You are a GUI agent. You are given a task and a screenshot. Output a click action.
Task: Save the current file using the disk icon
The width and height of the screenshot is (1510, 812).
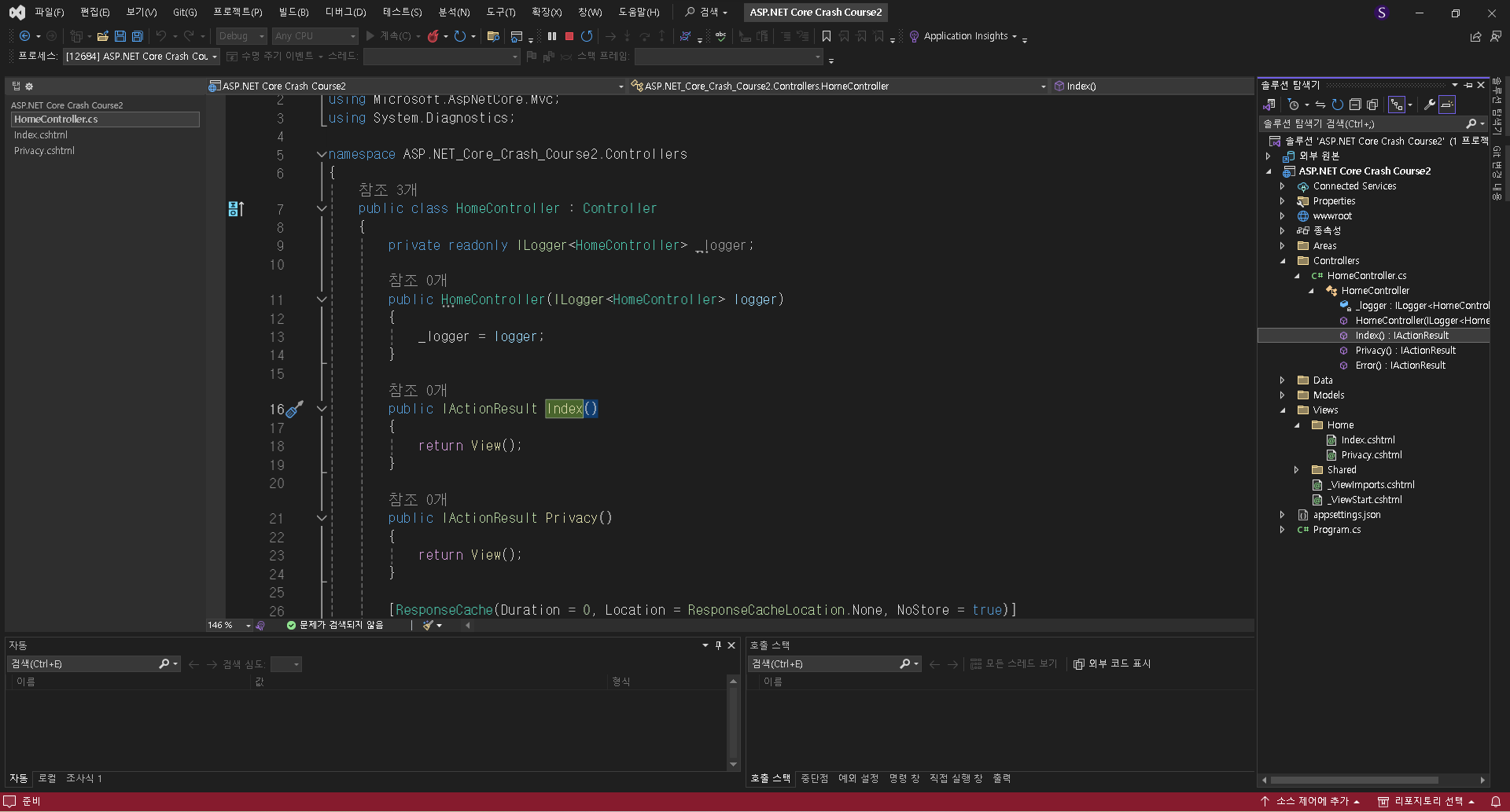click(x=120, y=36)
